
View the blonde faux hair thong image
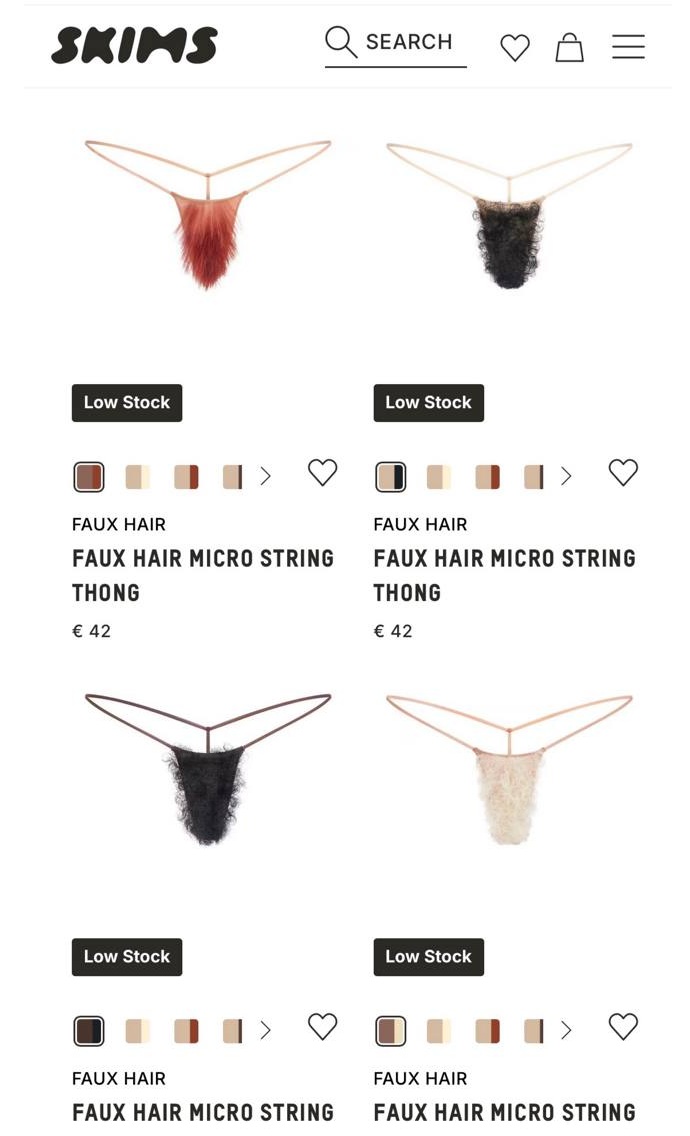(510, 769)
